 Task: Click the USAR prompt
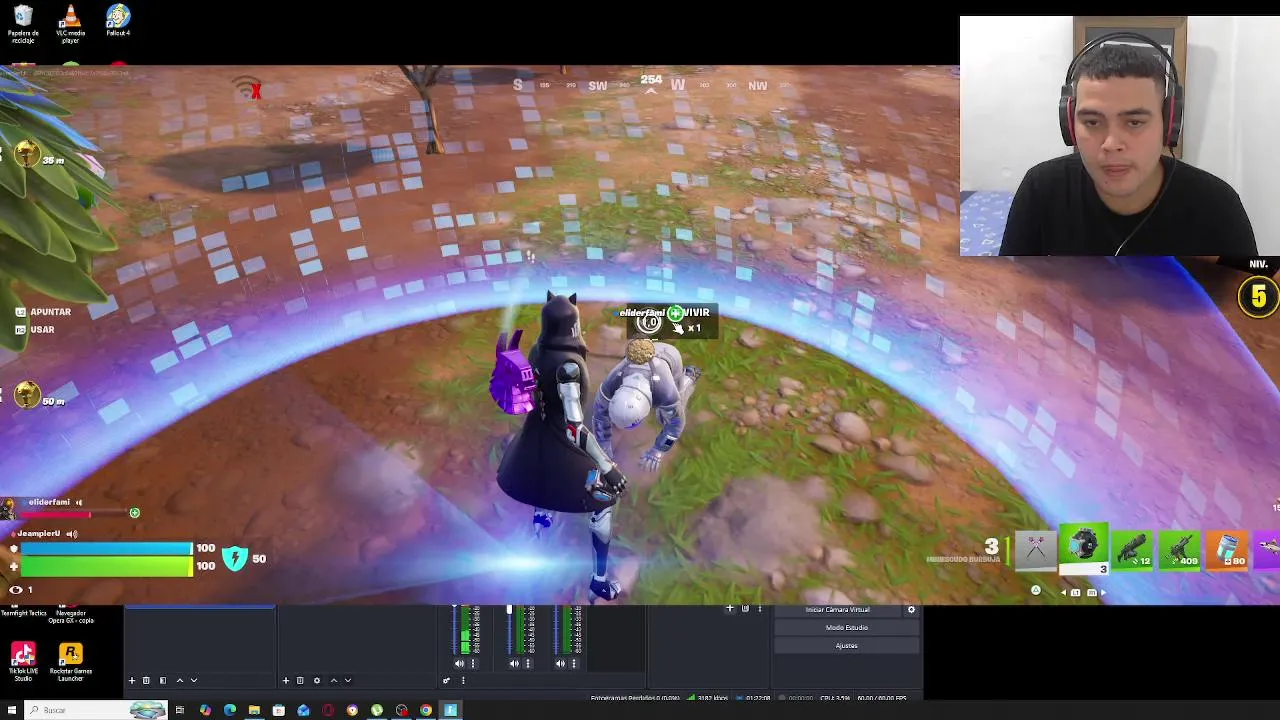tap(35, 329)
